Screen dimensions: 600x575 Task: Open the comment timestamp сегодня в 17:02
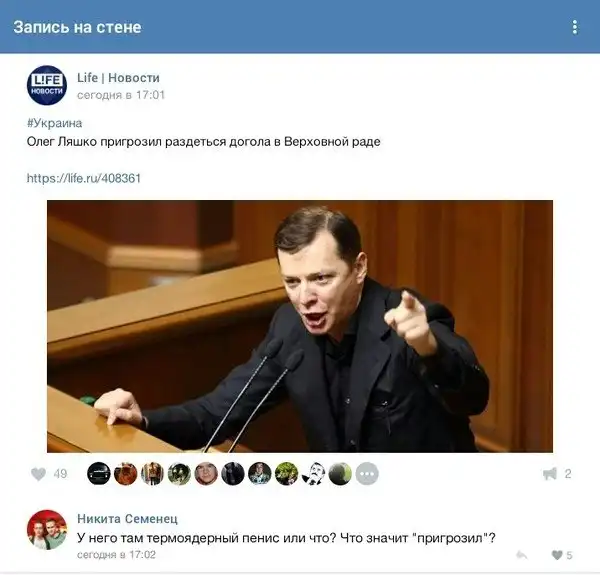(x=116, y=555)
